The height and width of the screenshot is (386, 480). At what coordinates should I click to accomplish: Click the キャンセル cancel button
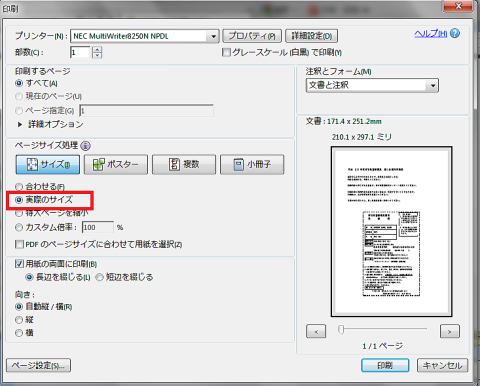(x=442, y=365)
